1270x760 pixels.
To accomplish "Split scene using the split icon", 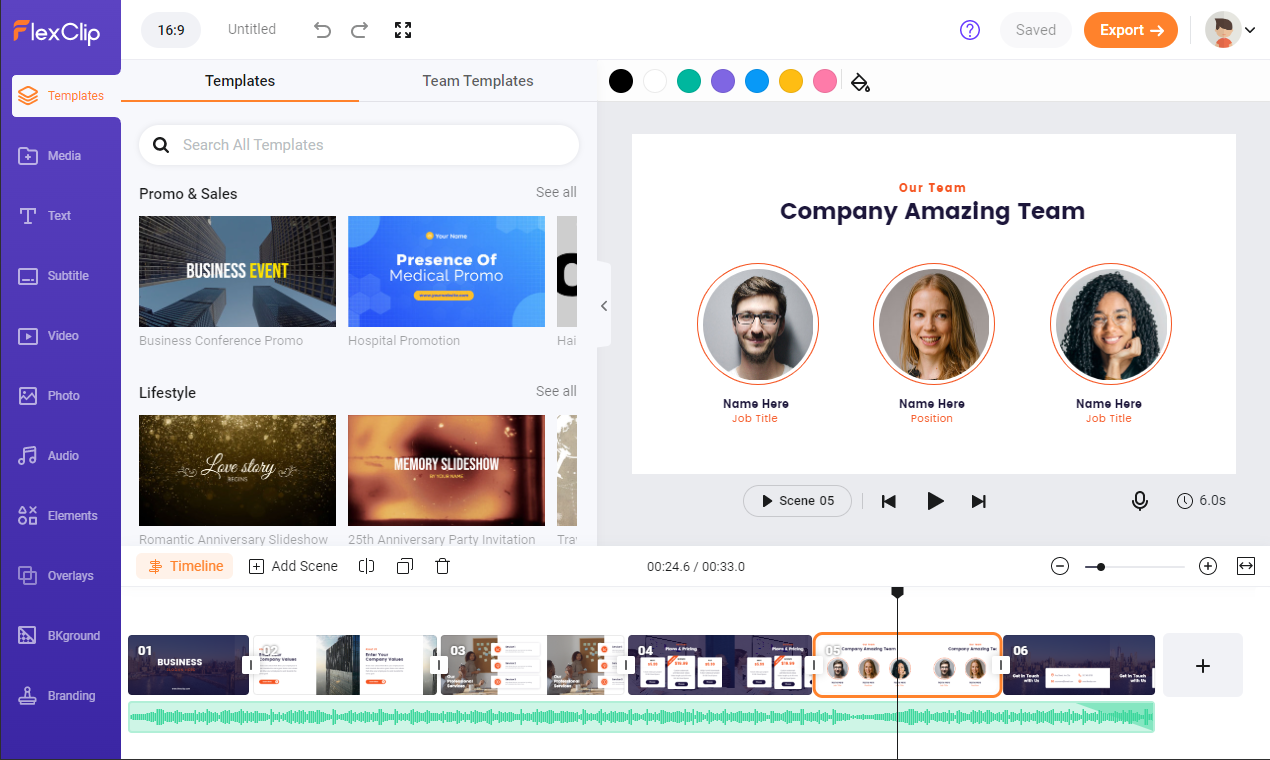I will click(366, 566).
